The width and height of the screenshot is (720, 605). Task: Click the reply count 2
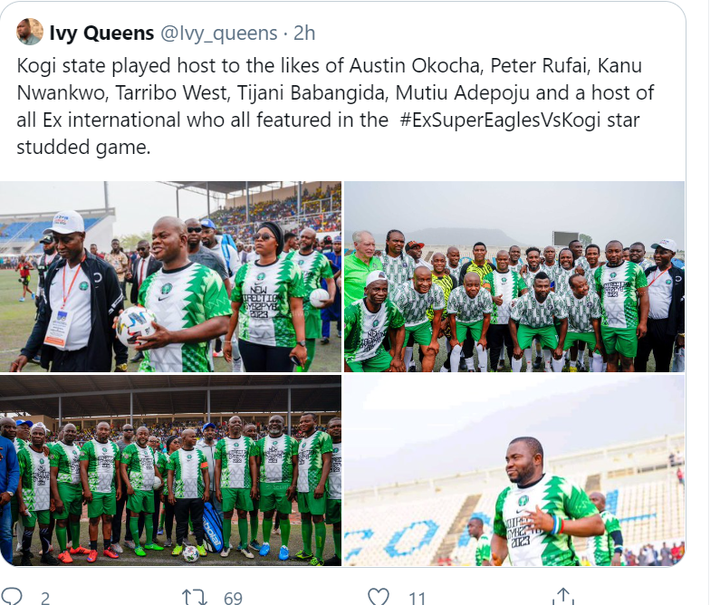click(45, 598)
